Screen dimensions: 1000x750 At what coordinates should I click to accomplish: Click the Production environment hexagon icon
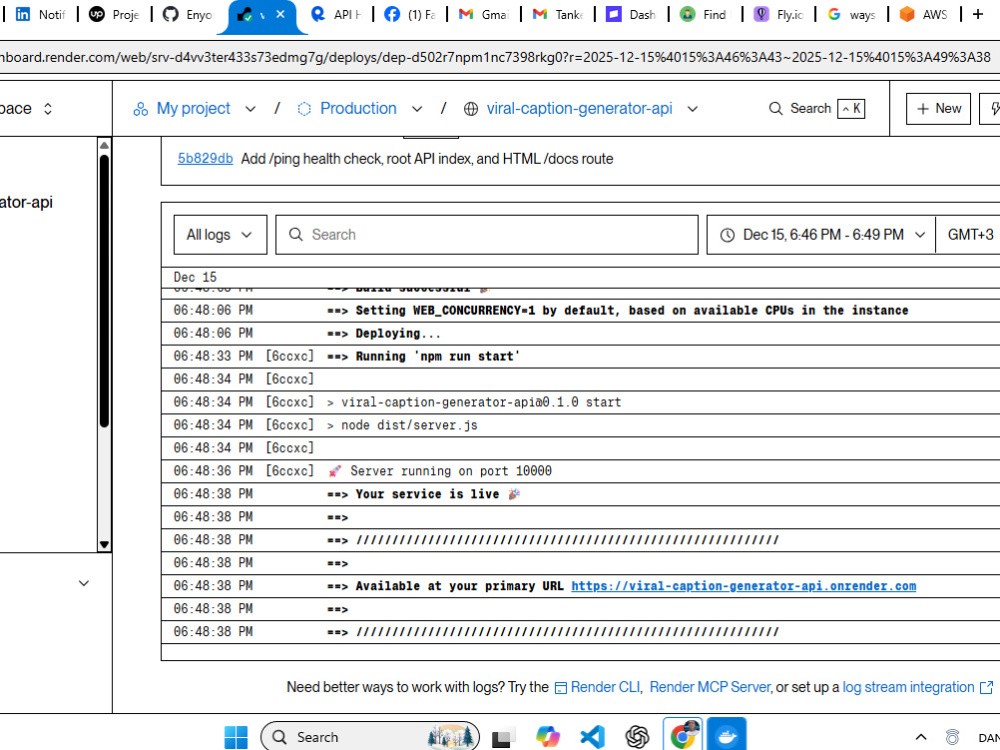point(304,109)
